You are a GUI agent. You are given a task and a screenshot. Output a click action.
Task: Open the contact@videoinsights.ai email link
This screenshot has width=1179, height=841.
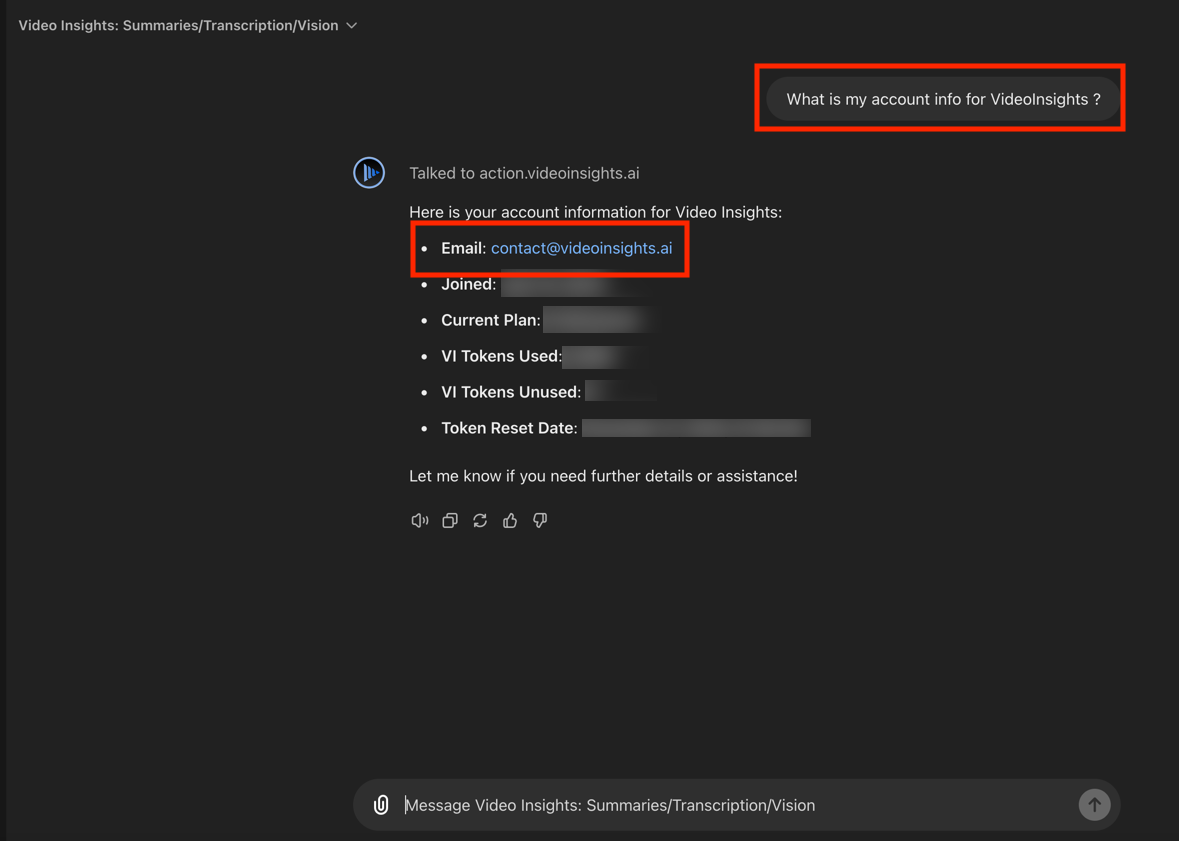click(581, 248)
